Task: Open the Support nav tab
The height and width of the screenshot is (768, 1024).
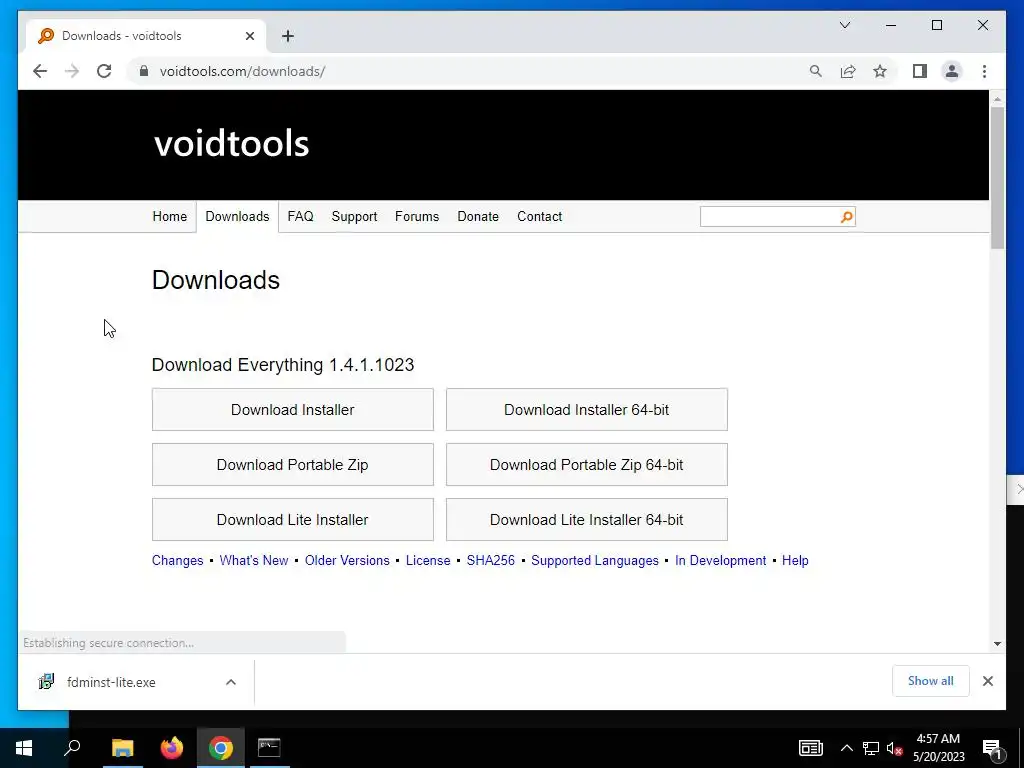Action: pos(354,216)
